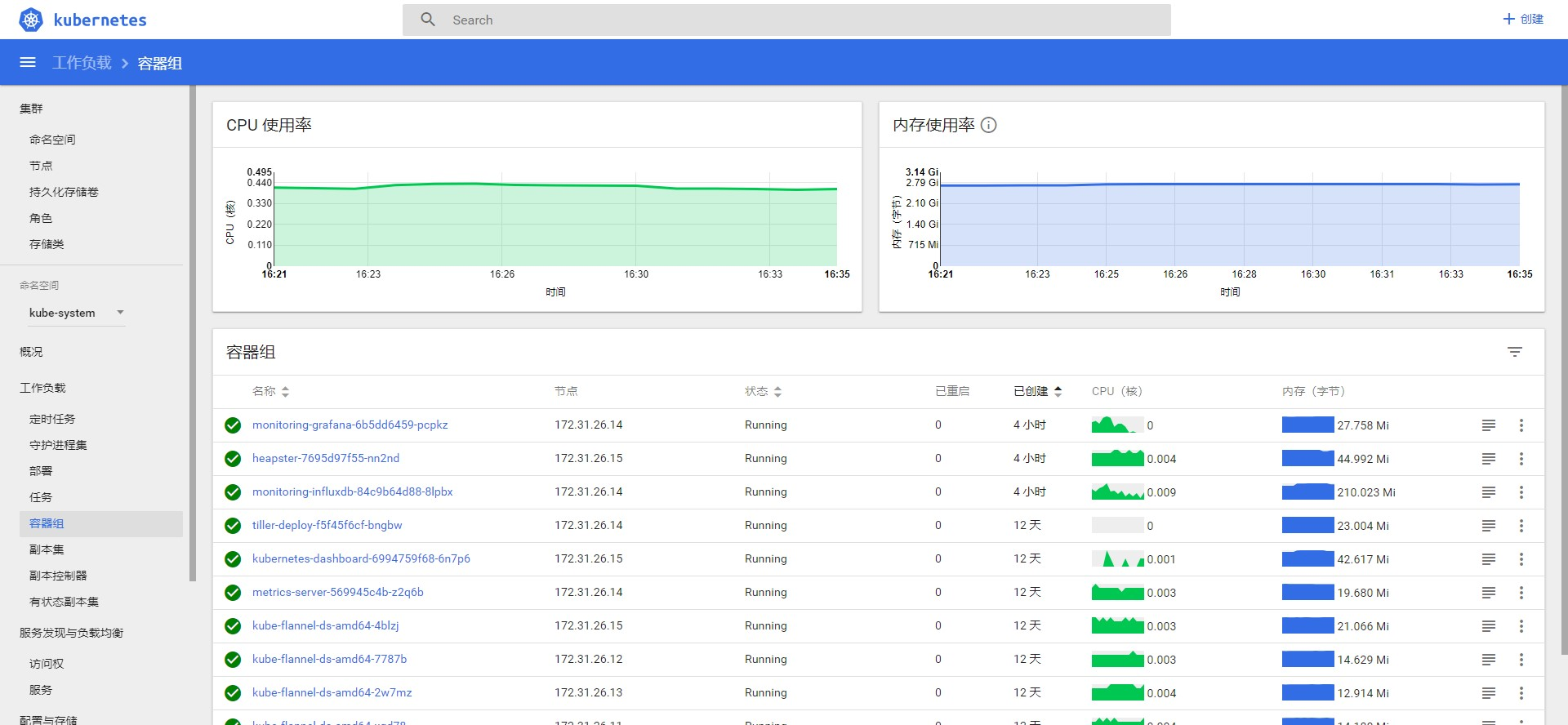Open 副本集 in the sidebar
1568x725 pixels.
coord(47,549)
